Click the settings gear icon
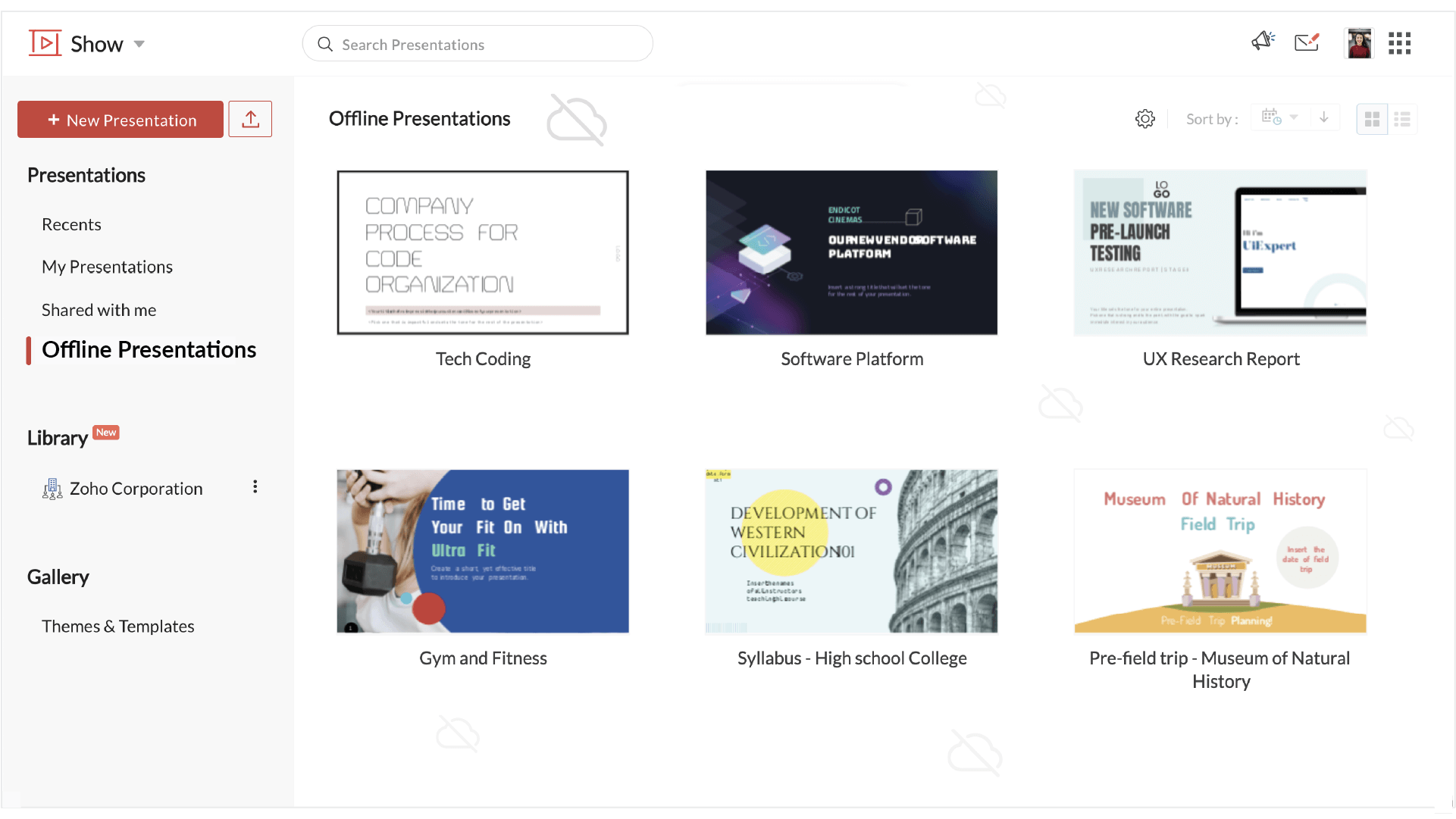This screenshot has width=1456, height=819. (x=1145, y=119)
